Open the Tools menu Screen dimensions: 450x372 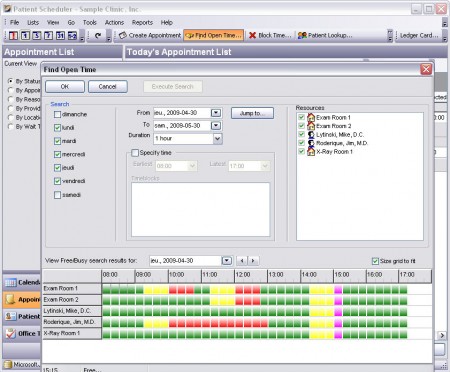click(x=90, y=23)
